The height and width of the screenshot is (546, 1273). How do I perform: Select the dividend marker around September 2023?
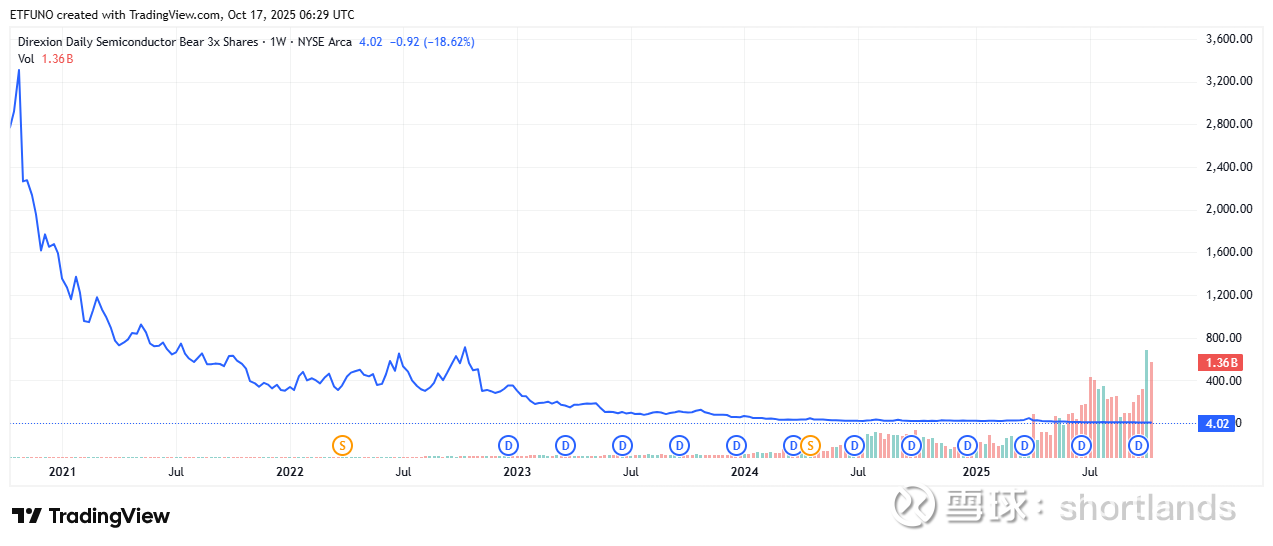(679, 444)
